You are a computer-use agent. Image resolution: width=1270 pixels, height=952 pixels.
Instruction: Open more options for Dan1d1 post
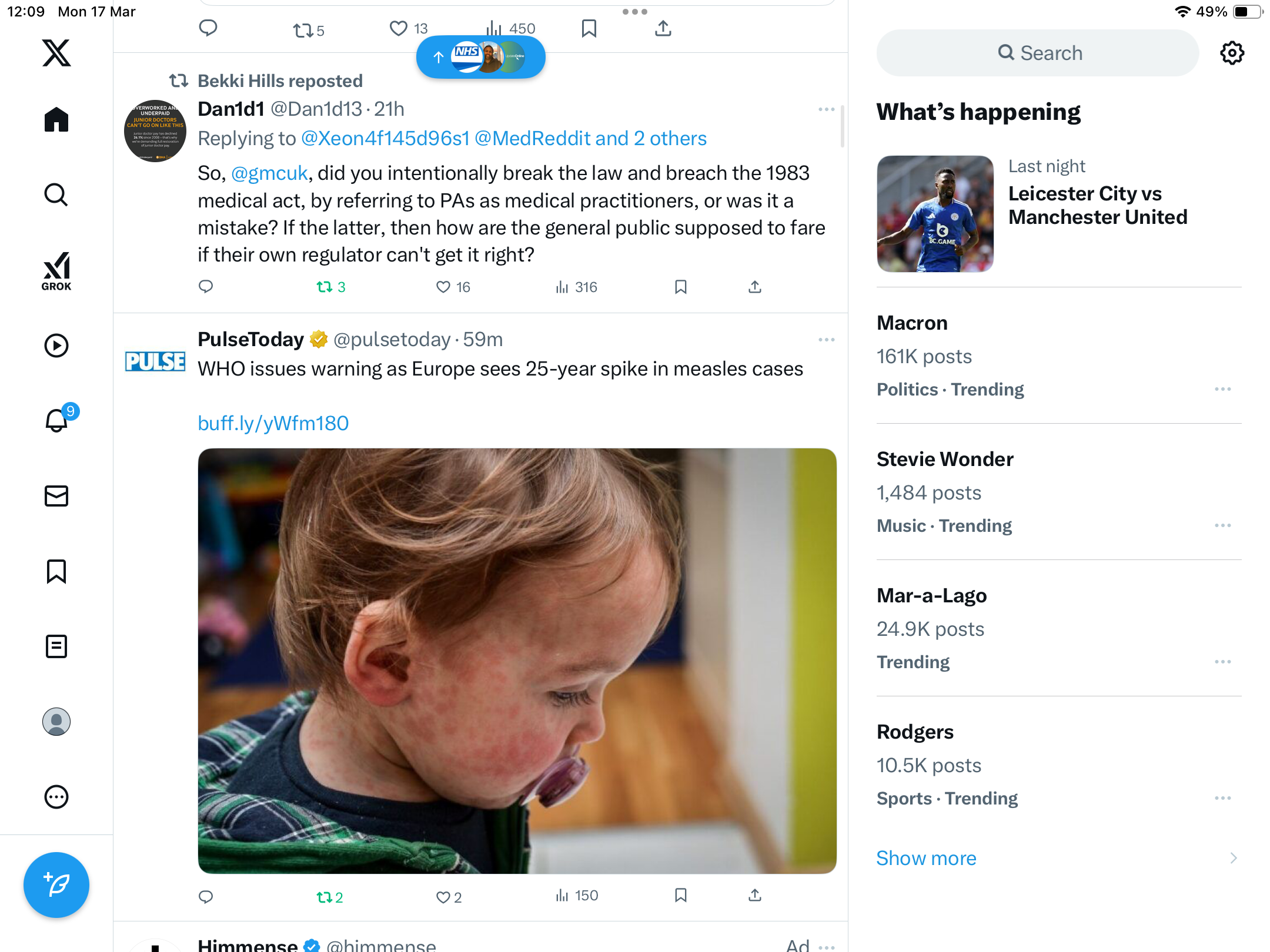(x=826, y=109)
